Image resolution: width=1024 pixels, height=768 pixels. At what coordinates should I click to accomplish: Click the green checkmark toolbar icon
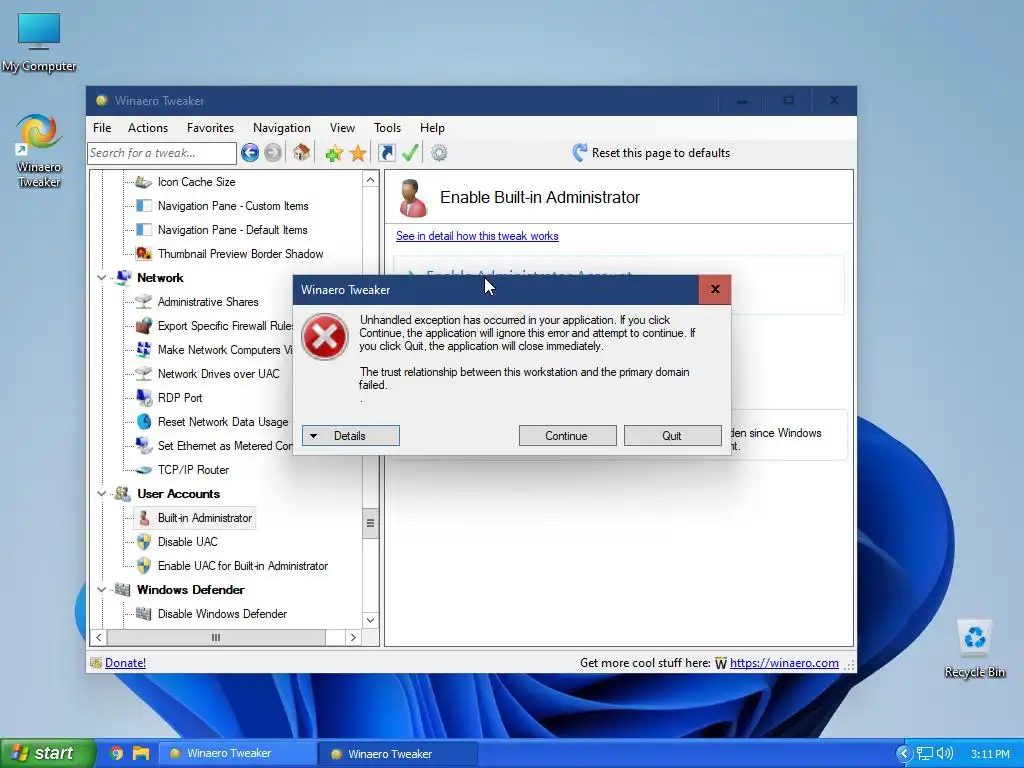[410, 153]
